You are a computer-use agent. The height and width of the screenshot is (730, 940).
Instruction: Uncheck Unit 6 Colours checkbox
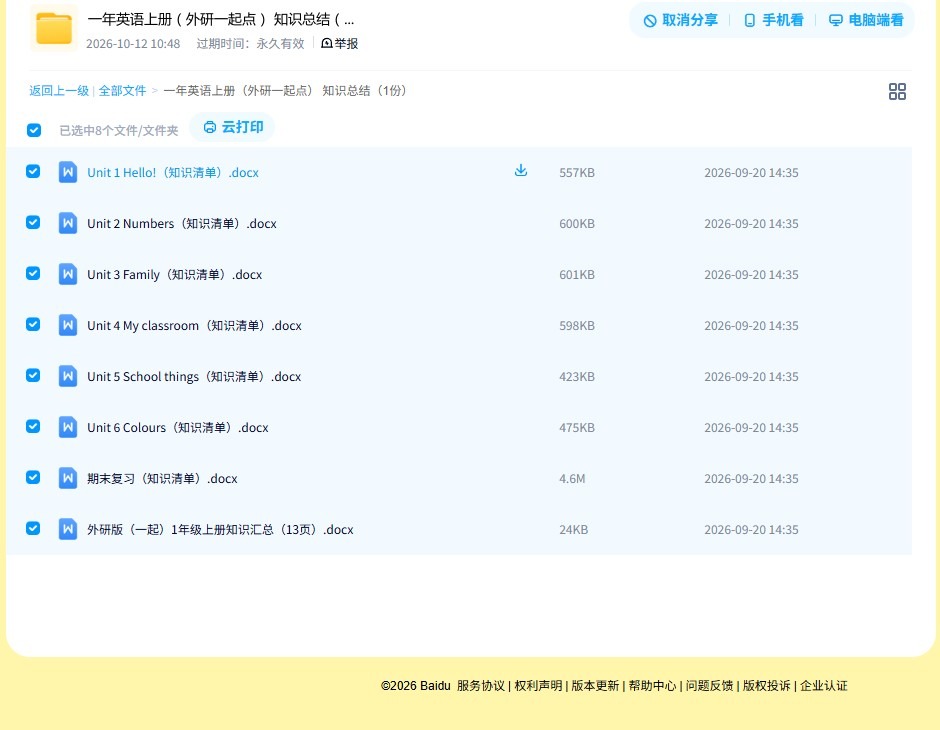pos(33,426)
